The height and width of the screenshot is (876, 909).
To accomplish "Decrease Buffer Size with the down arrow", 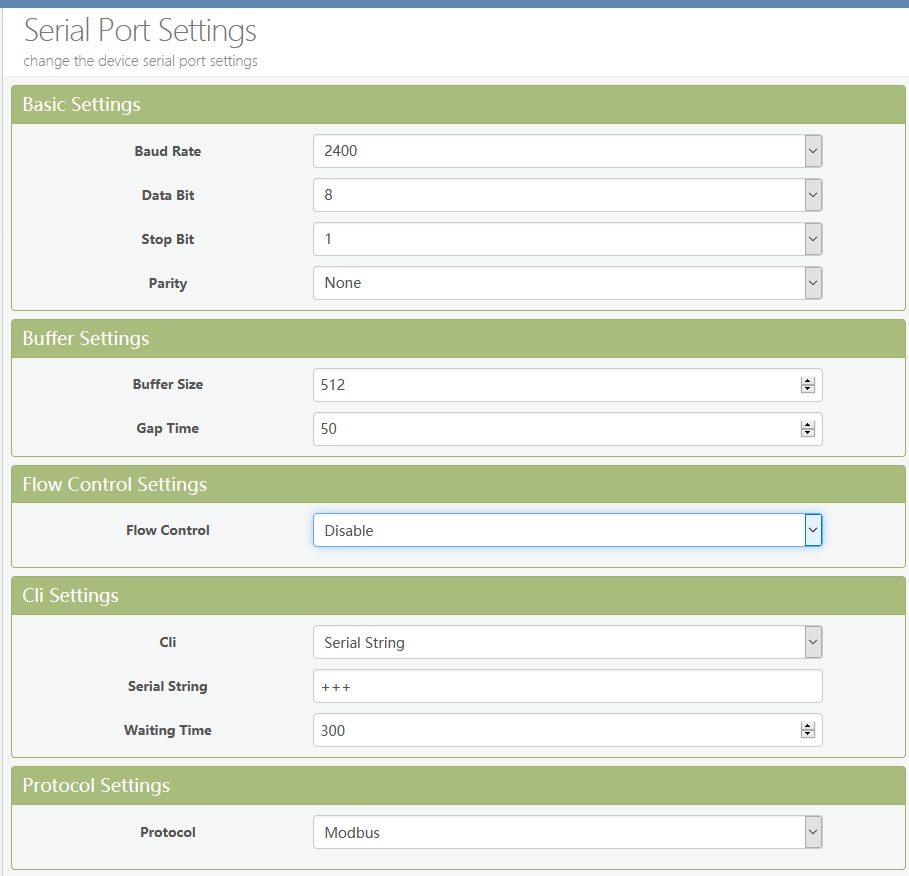I will tap(807, 389).
